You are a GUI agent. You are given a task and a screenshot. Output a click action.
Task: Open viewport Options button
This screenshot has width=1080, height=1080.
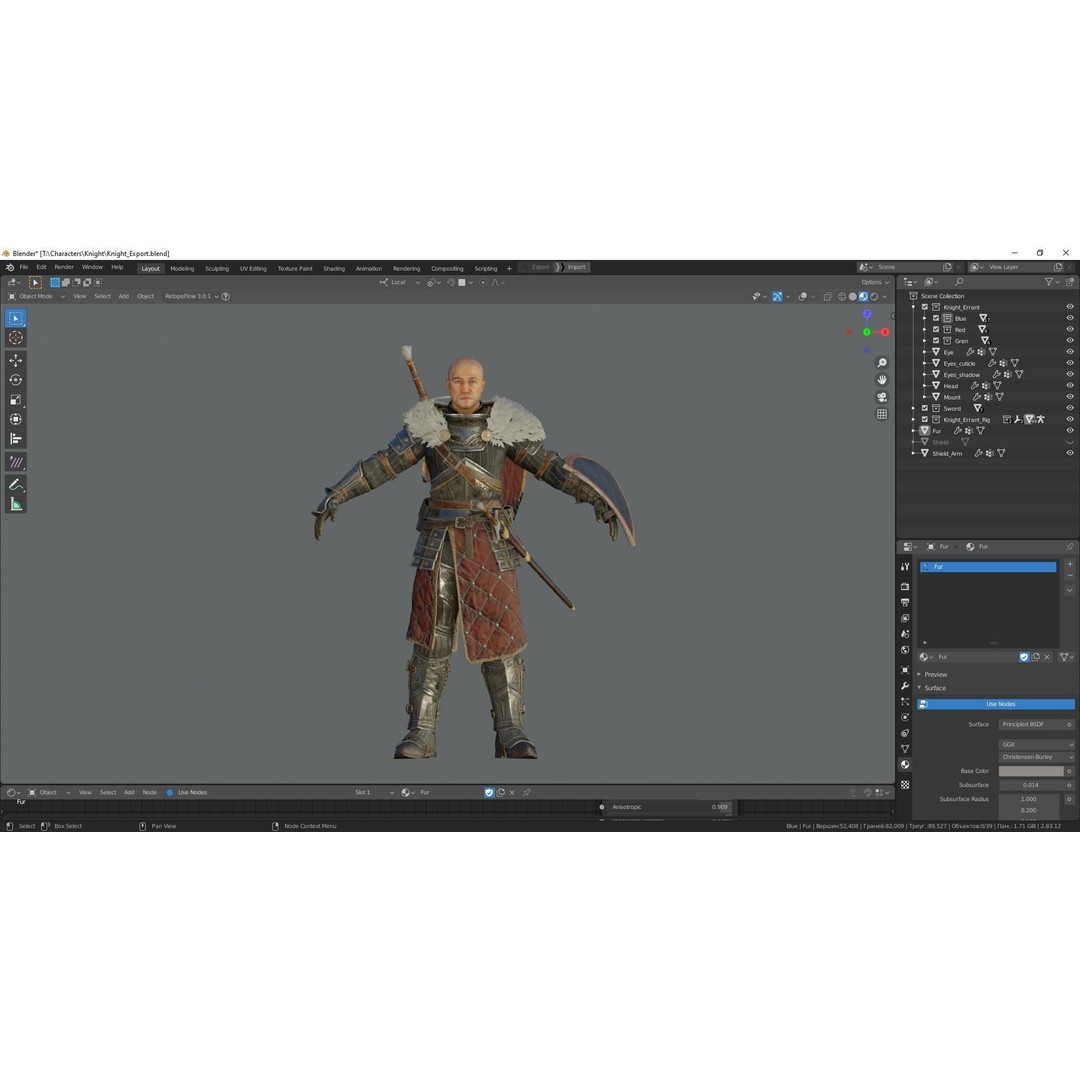point(875,282)
